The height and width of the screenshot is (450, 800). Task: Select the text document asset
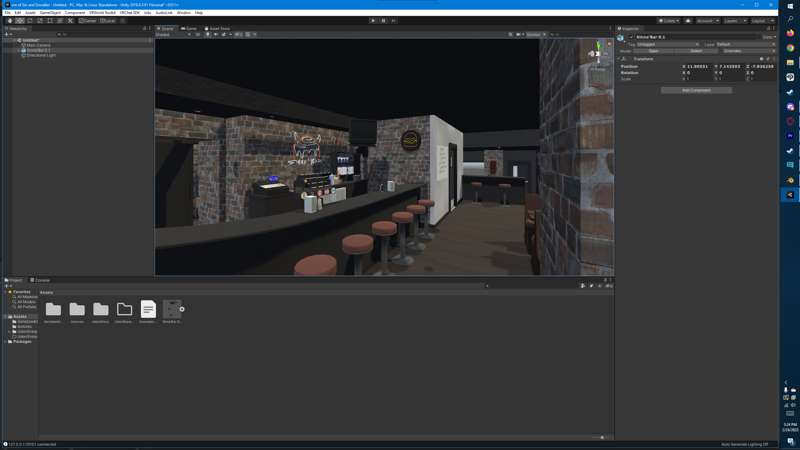tap(148, 310)
